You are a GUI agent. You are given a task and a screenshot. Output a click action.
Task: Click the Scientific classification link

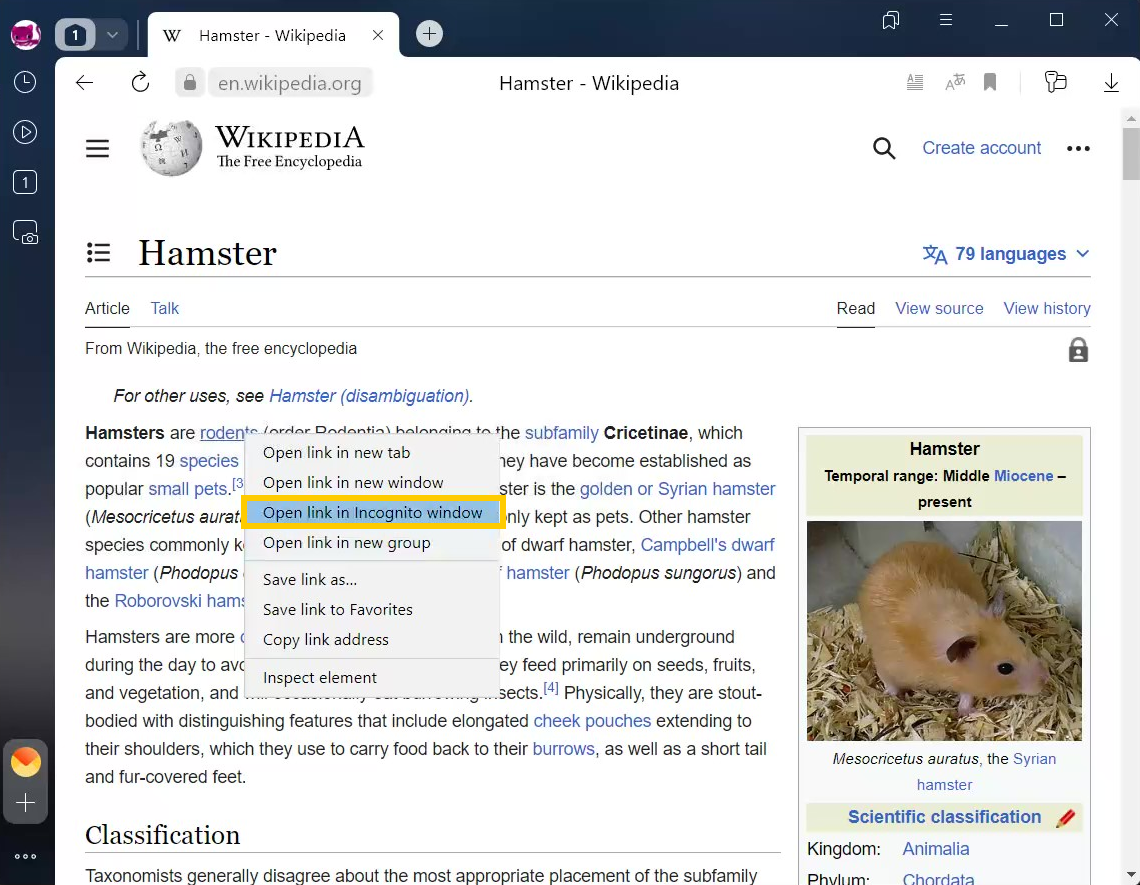(x=944, y=817)
